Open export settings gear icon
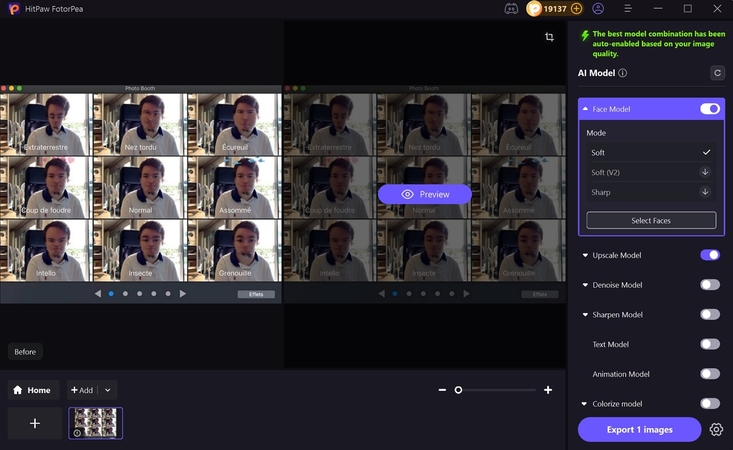This screenshot has width=733, height=450. 716,429
